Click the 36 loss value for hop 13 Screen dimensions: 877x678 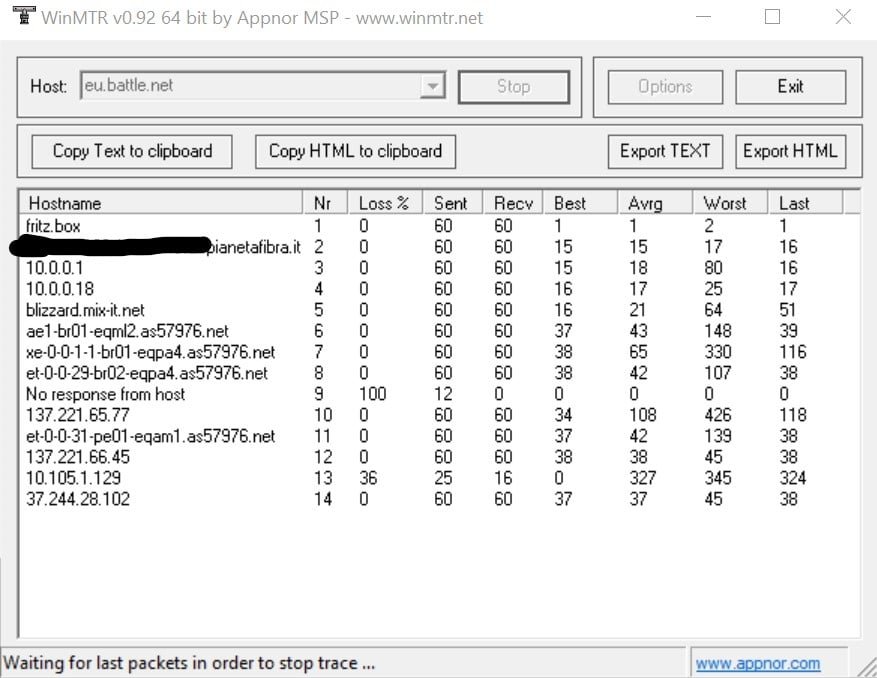368,478
